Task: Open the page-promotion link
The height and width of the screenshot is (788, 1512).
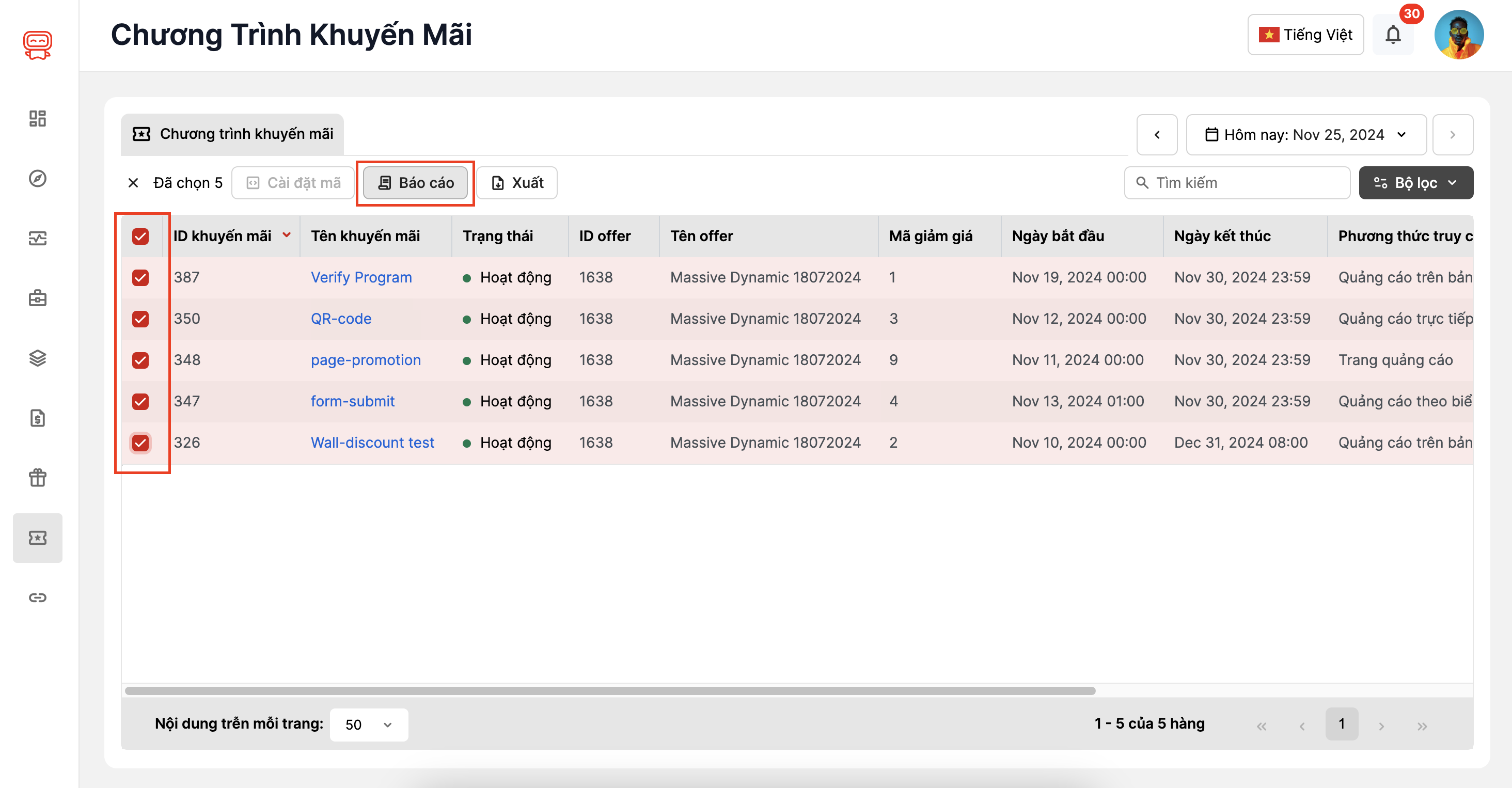Action: point(366,360)
